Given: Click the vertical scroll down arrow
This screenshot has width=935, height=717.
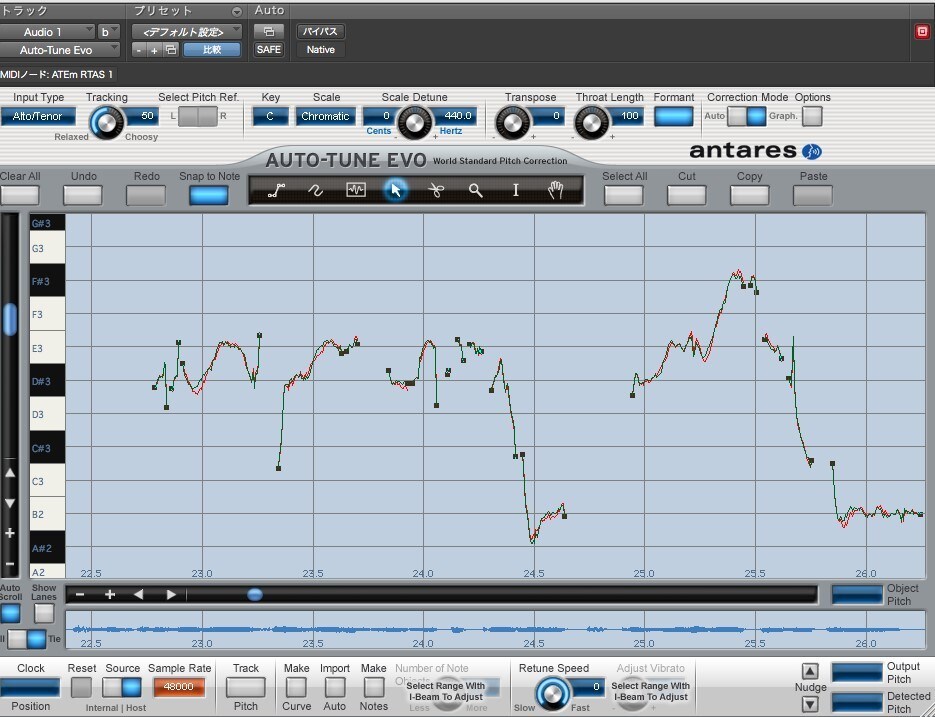Looking at the screenshot, I should pyautogui.click(x=10, y=503).
